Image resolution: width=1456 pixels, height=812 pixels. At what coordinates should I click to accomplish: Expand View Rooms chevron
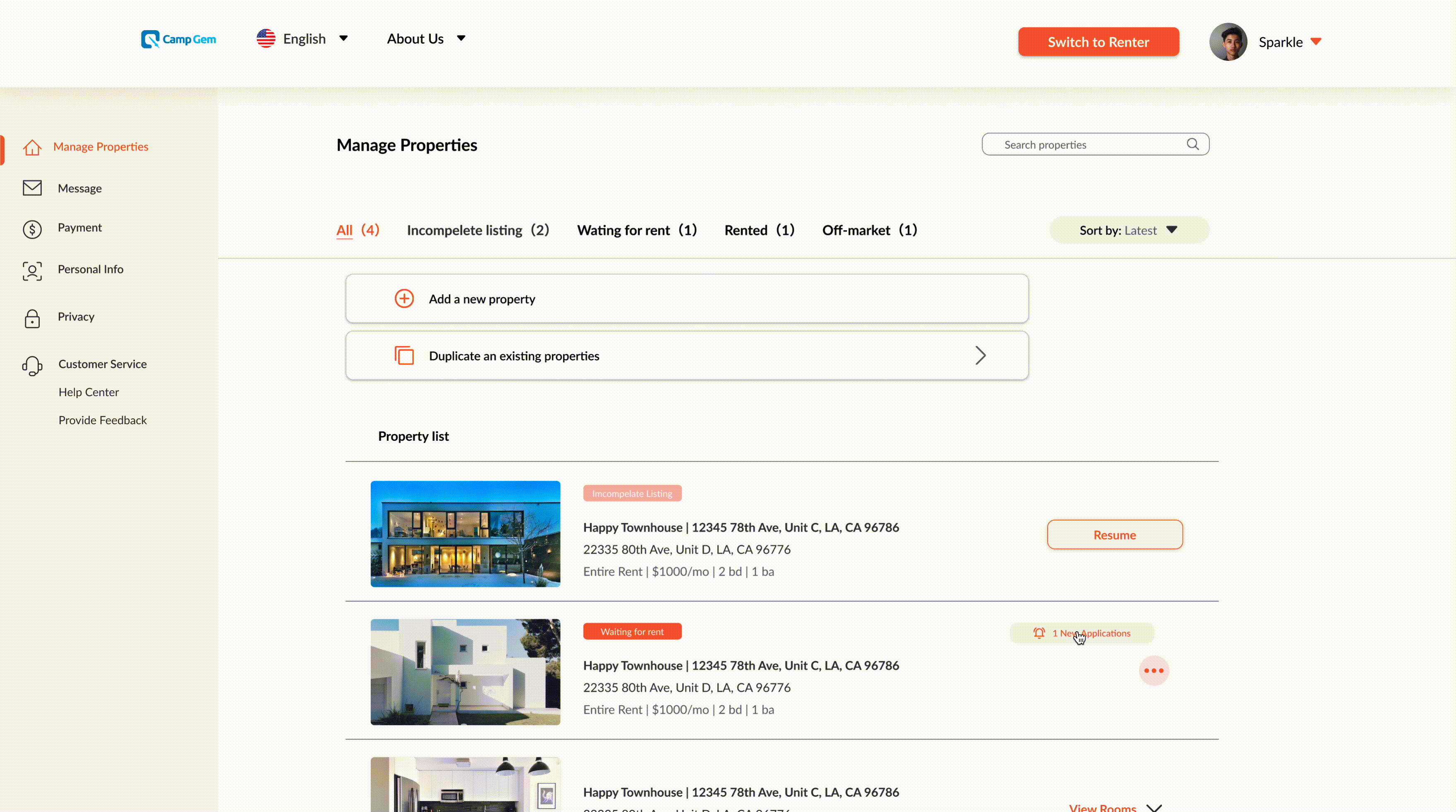pos(1154,807)
